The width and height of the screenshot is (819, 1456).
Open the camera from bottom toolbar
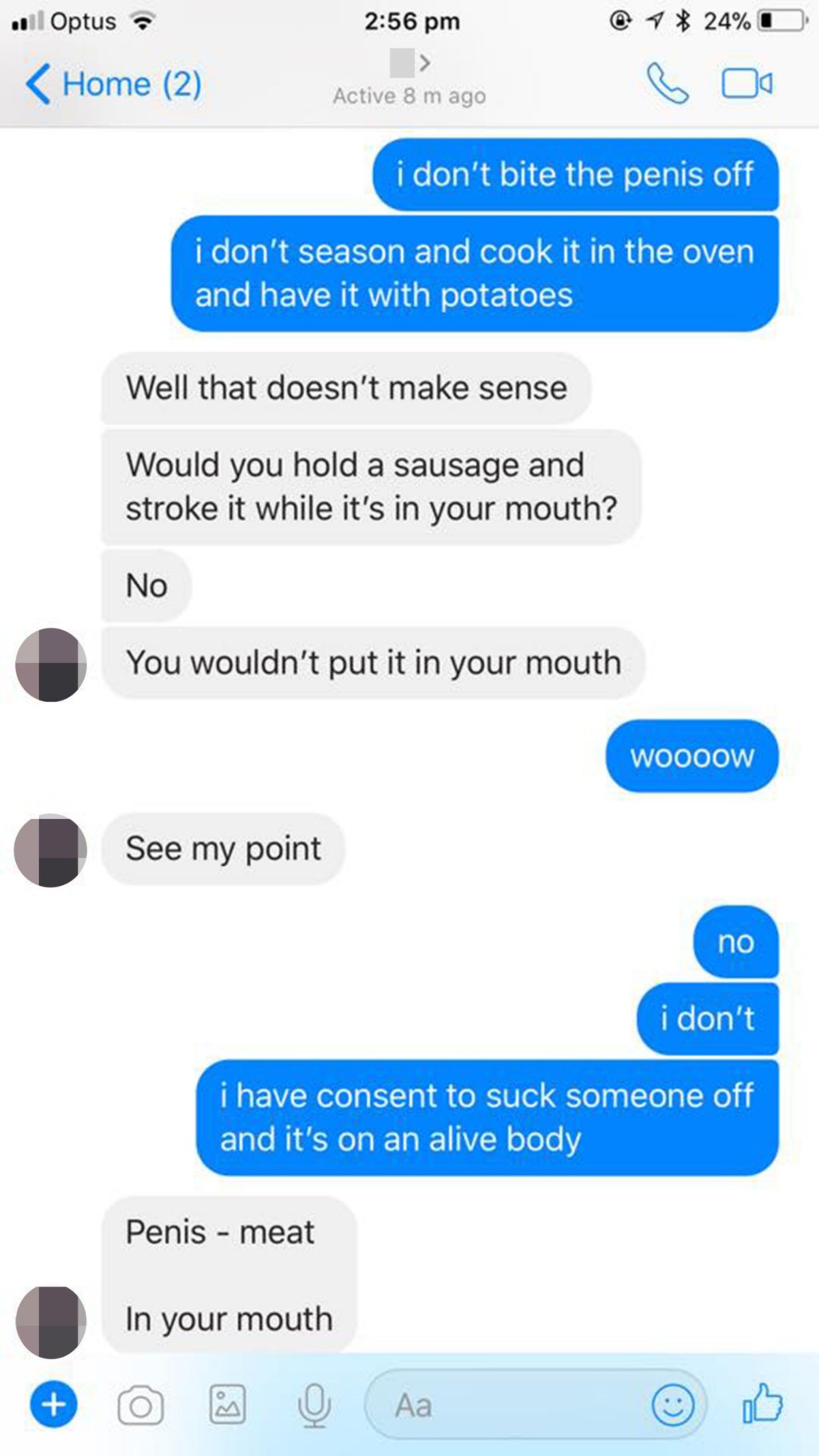point(141,1406)
